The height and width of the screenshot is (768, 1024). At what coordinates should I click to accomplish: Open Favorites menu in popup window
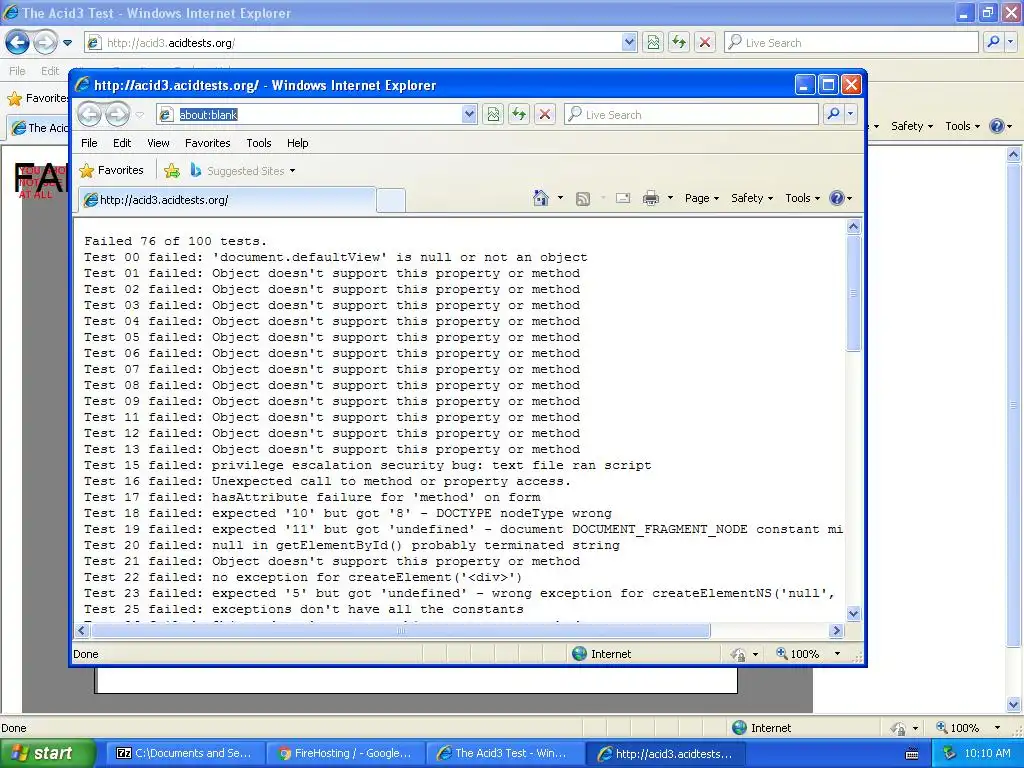tap(208, 143)
